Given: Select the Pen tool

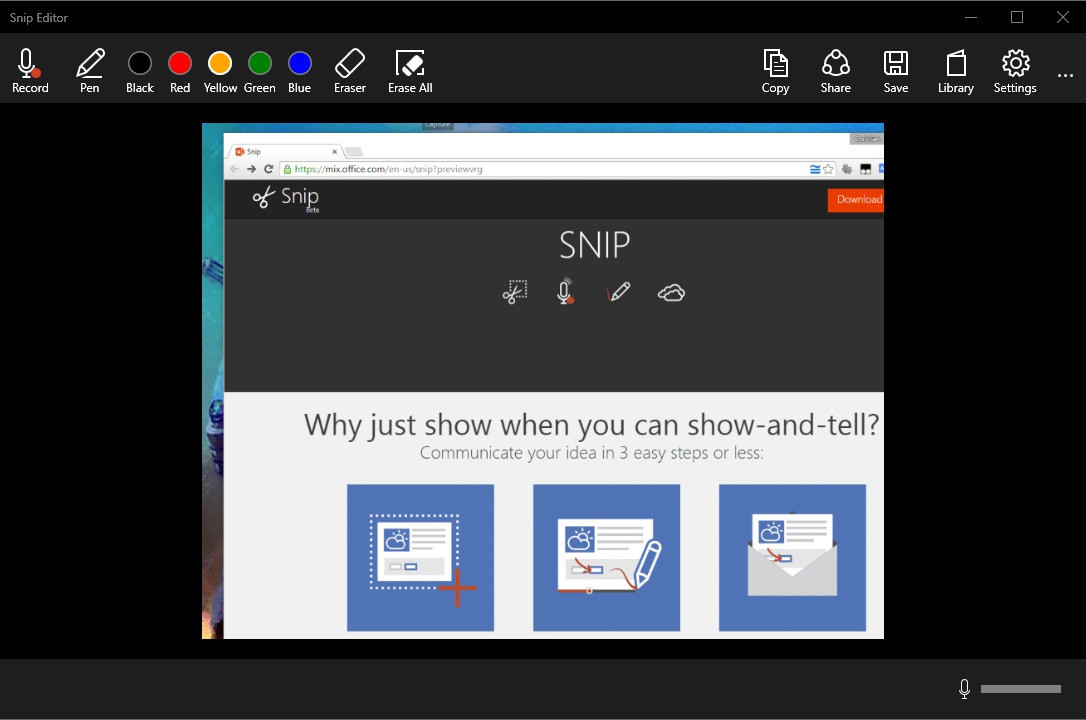Looking at the screenshot, I should [x=89, y=70].
